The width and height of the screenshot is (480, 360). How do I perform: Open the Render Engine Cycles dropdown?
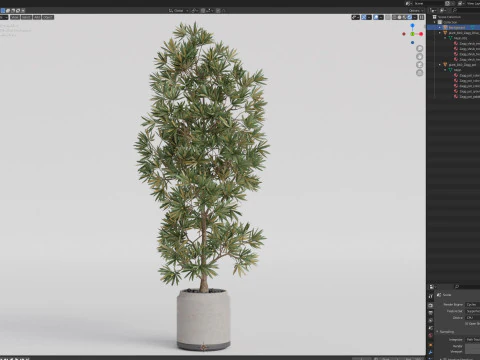[x=473, y=304]
